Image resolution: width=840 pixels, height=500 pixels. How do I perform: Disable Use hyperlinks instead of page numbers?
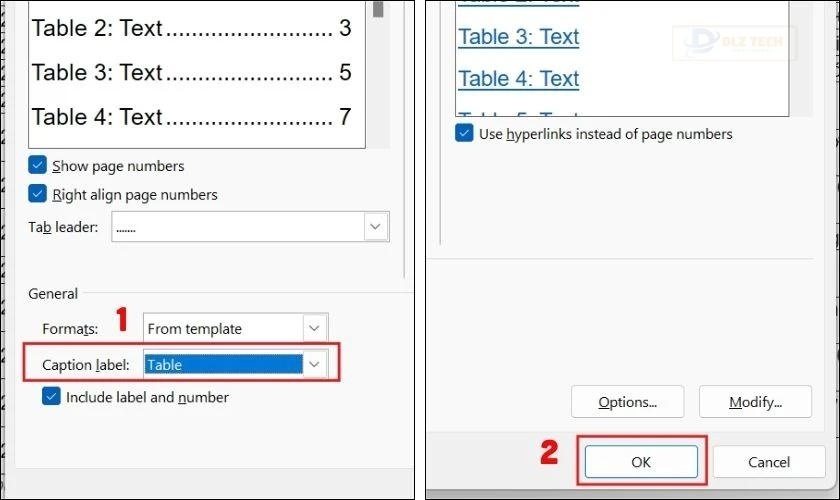pyautogui.click(x=464, y=133)
